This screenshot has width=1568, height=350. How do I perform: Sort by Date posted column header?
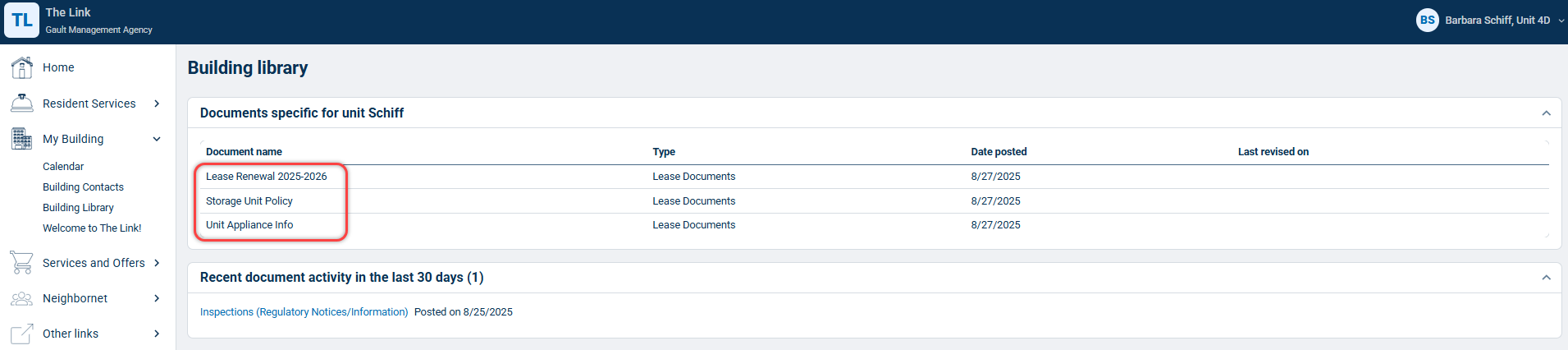coord(999,152)
